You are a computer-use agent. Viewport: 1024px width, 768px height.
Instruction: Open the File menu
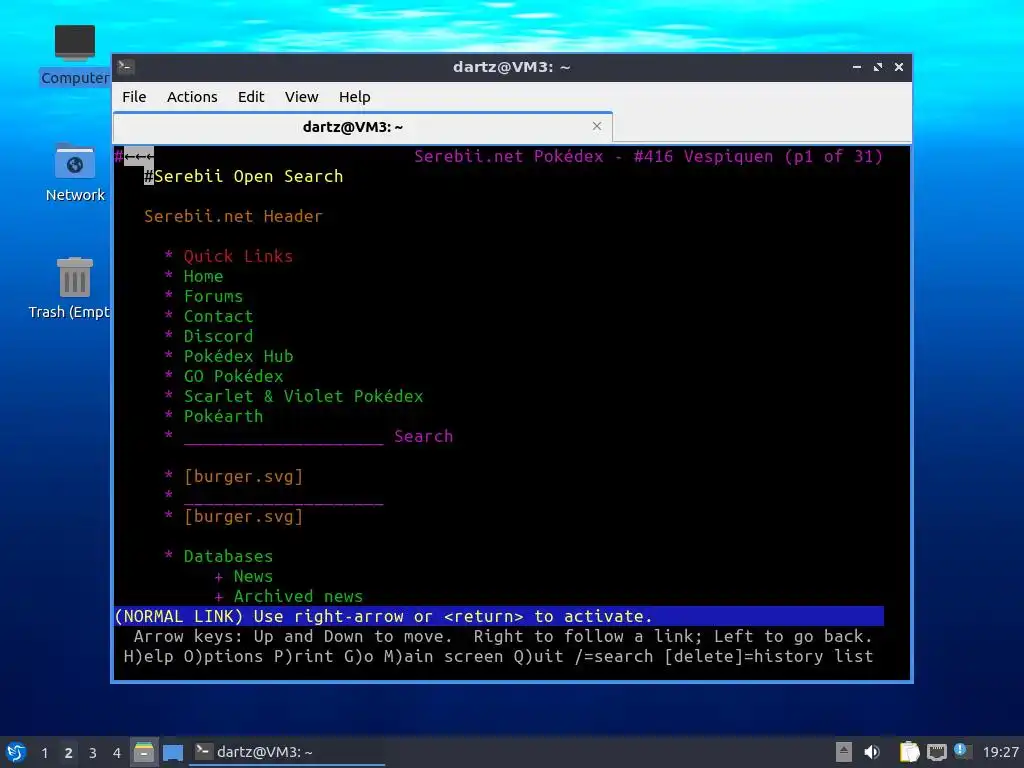click(x=134, y=97)
